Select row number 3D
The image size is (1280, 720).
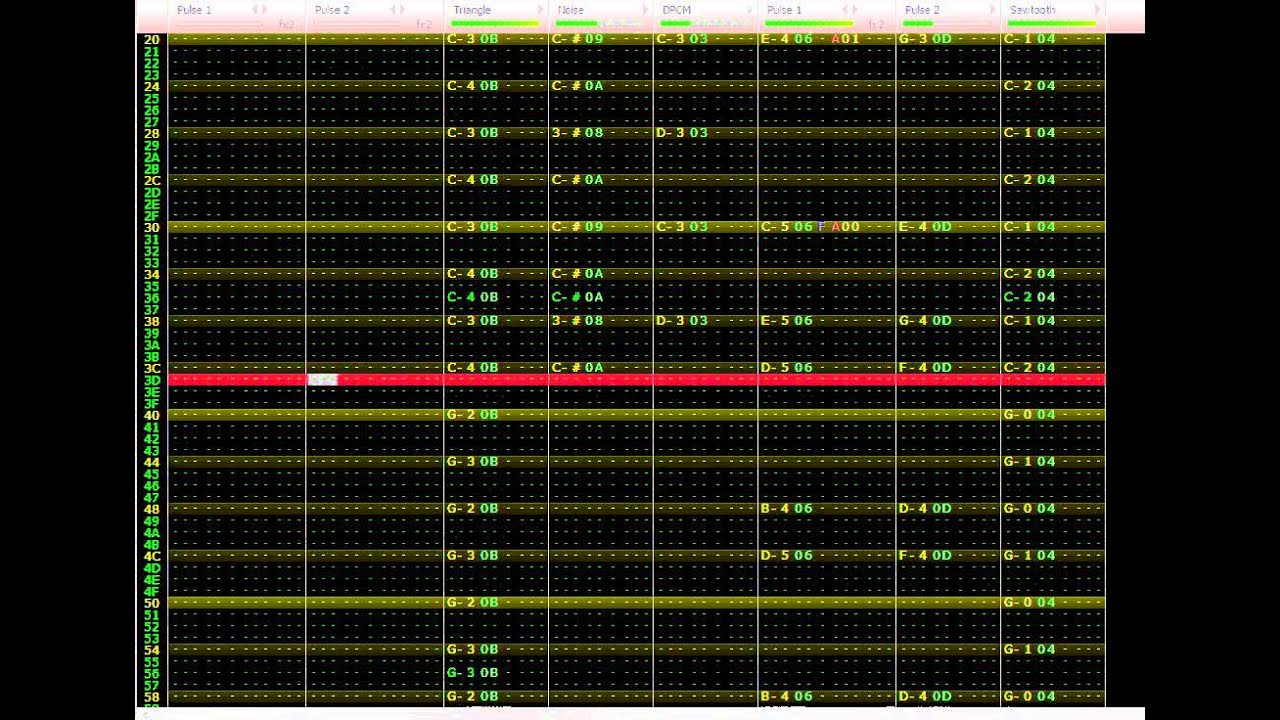coord(152,381)
